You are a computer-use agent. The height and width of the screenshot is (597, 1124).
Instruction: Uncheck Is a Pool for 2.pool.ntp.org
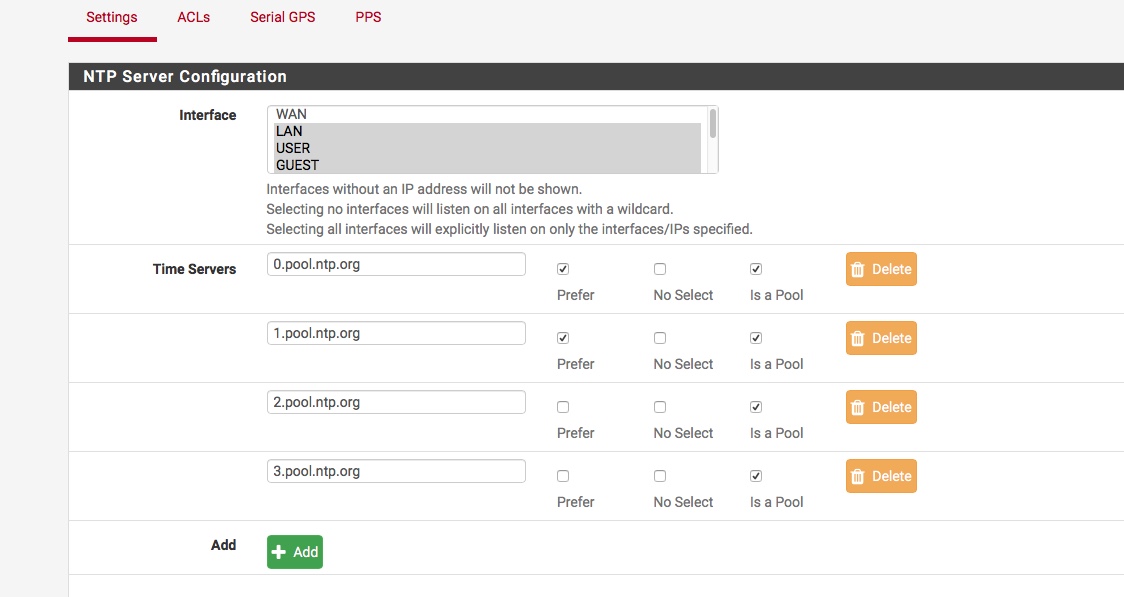tap(756, 407)
